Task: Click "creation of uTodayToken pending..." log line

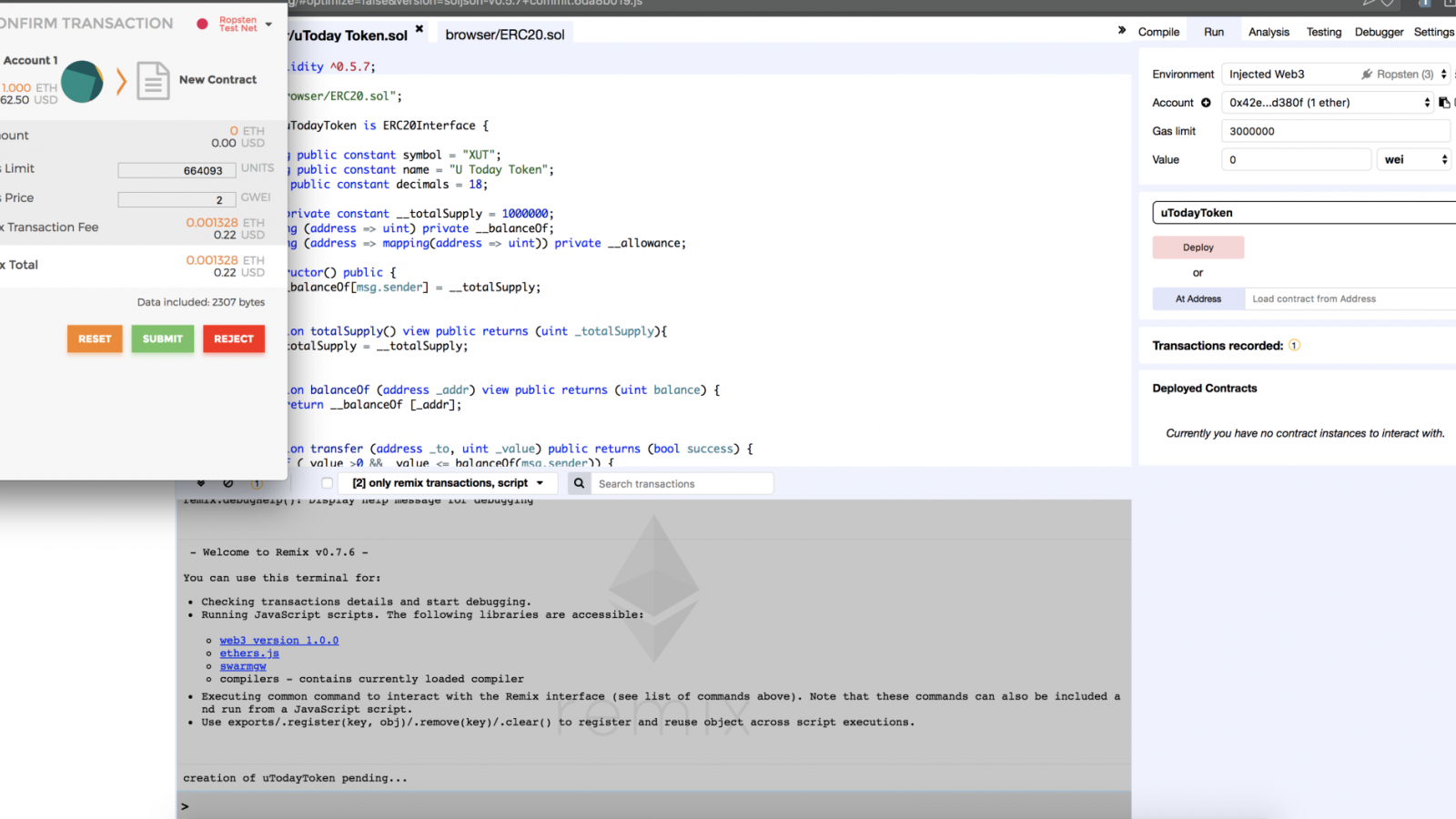Action: pyautogui.click(x=295, y=778)
